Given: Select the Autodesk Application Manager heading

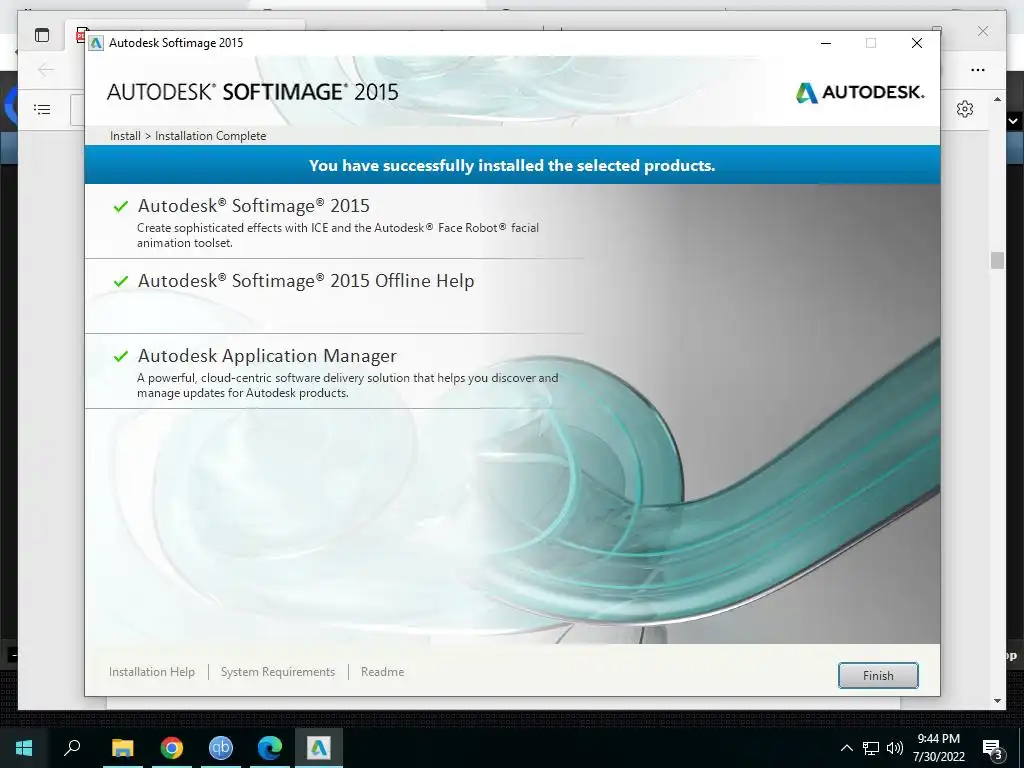Looking at the screenshot, I should point(267,356).
